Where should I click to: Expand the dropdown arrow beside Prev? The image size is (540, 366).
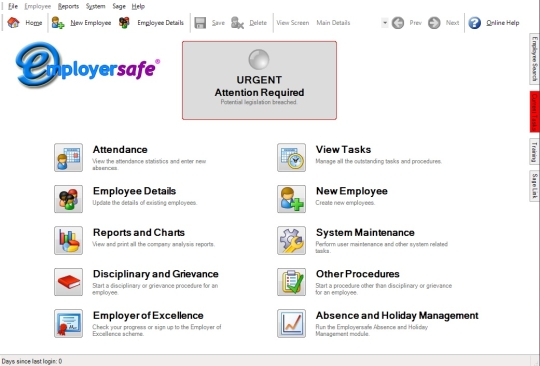pos(385,23)
